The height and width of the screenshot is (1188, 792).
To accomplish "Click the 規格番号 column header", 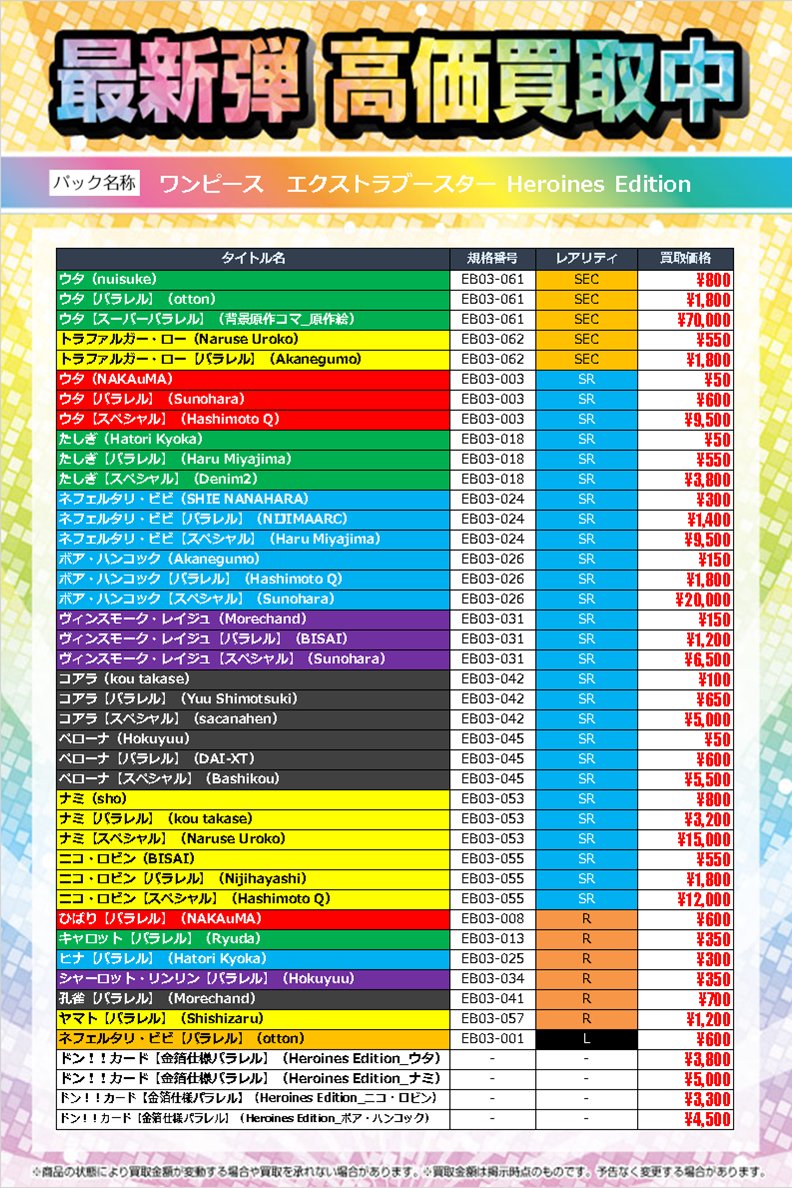I will [493, 258].
